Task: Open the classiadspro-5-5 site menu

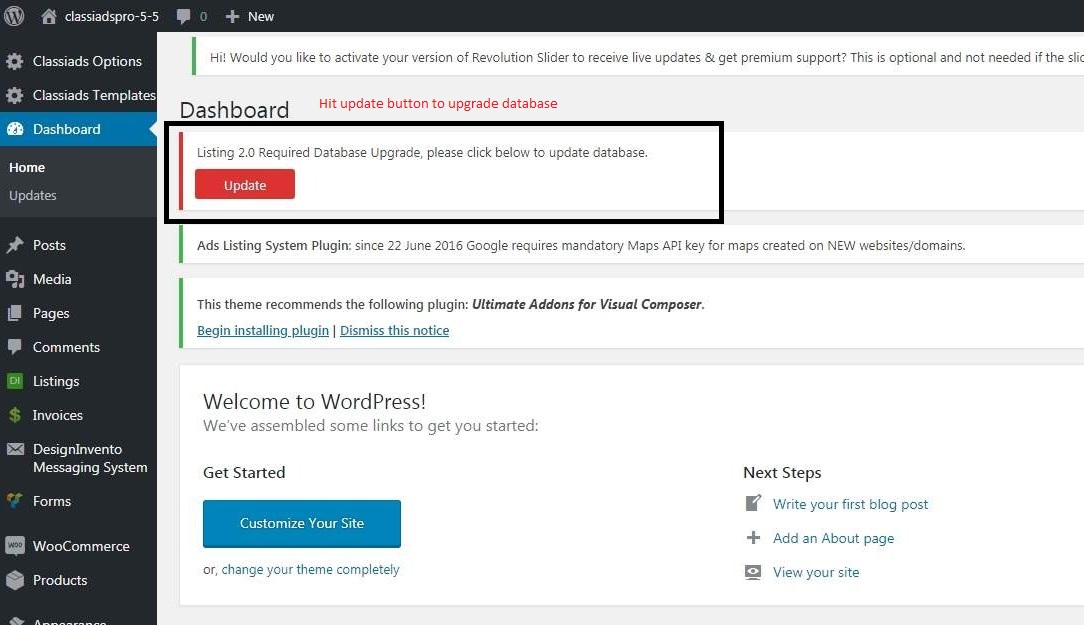Action: point(111,17)
